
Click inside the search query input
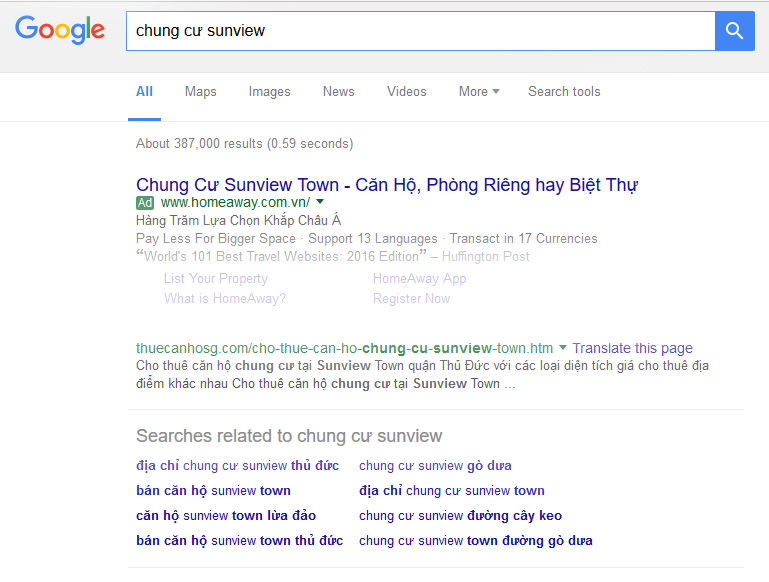(420, 31)
